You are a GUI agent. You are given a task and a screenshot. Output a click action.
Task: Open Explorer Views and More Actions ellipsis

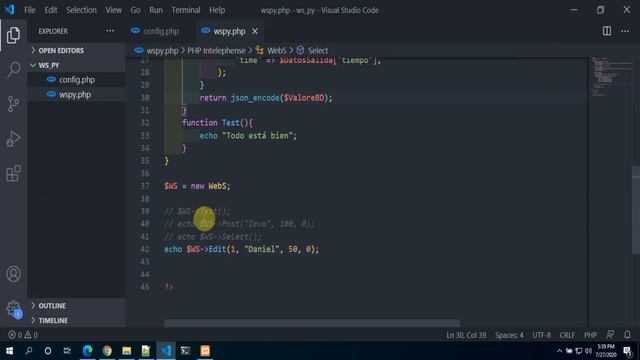click(x=110, y=31)
